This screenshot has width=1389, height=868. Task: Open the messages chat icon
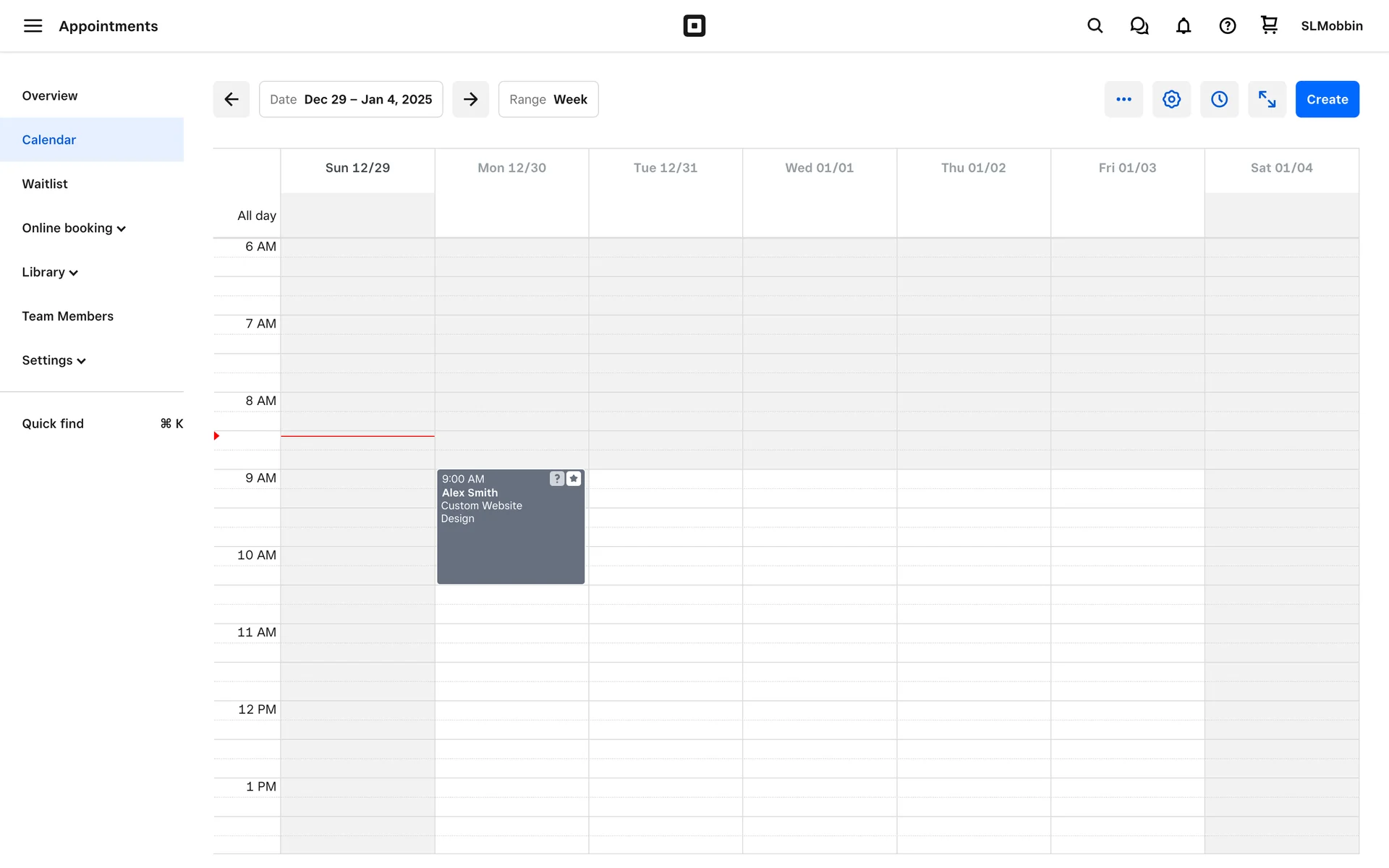pyautogui.click(x=1139, y=26)
